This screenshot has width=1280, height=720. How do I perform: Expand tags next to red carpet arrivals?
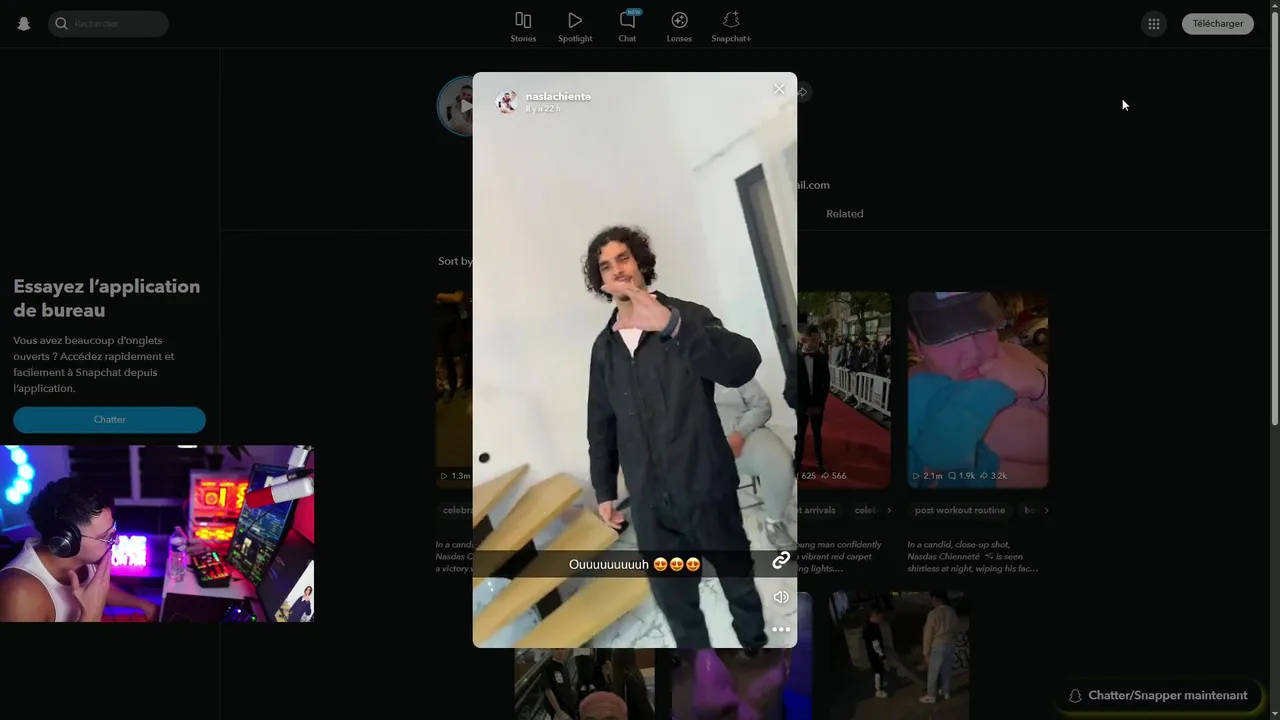[x=889, y=510]
